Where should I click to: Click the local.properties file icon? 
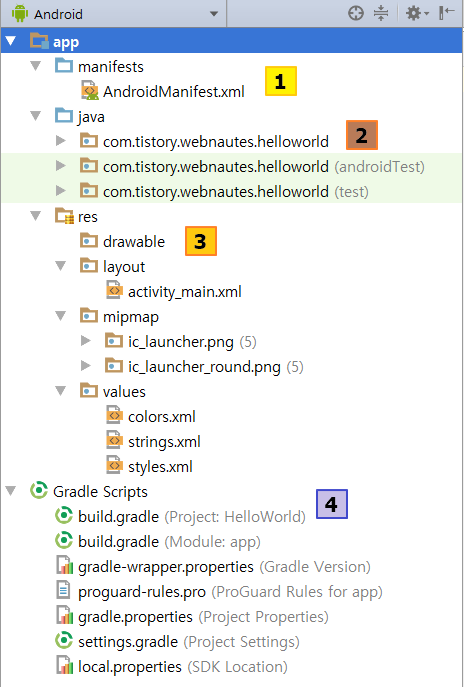tap(64, 665)
